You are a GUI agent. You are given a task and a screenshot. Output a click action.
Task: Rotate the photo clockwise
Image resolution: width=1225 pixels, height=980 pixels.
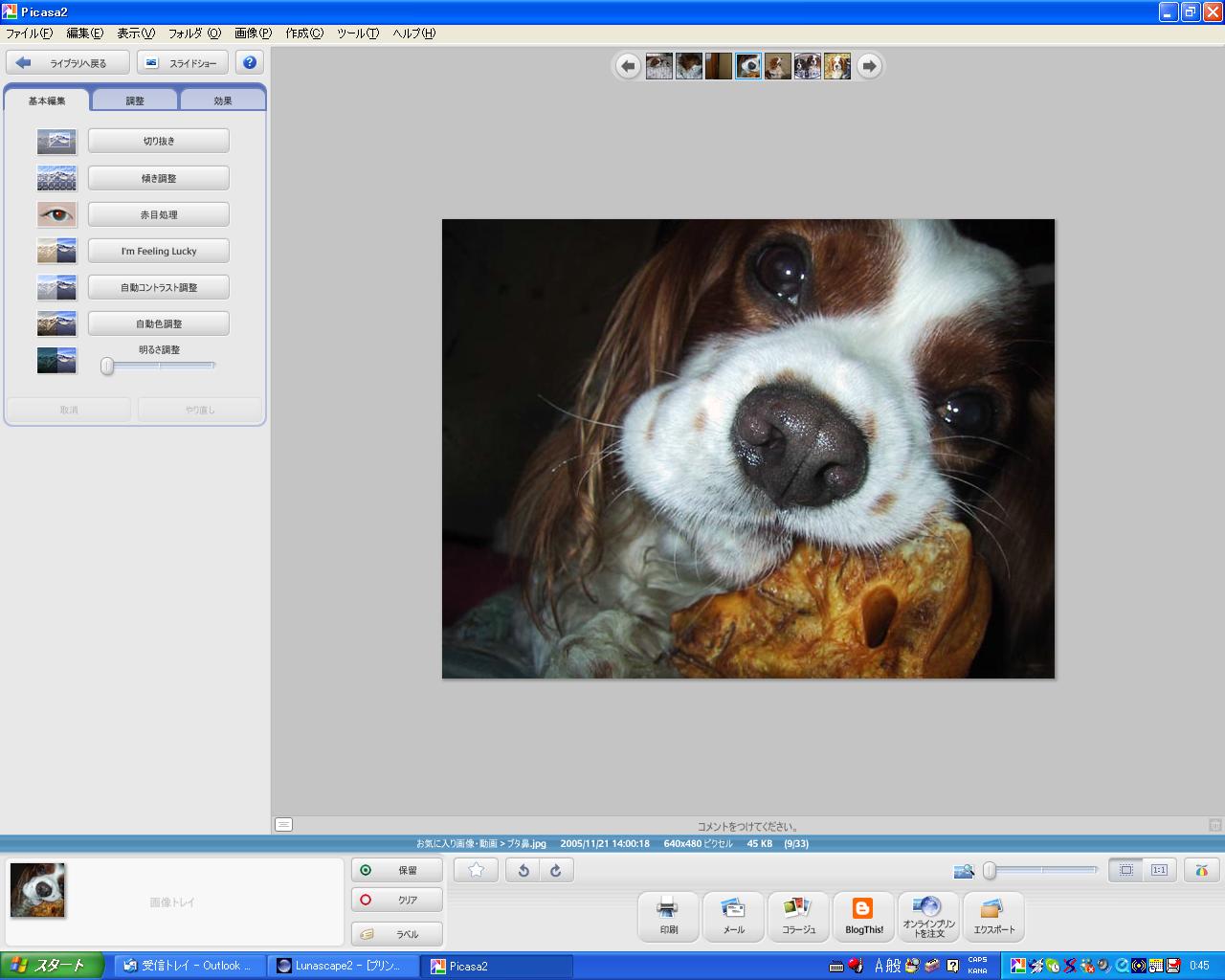[x=555, y=870]
